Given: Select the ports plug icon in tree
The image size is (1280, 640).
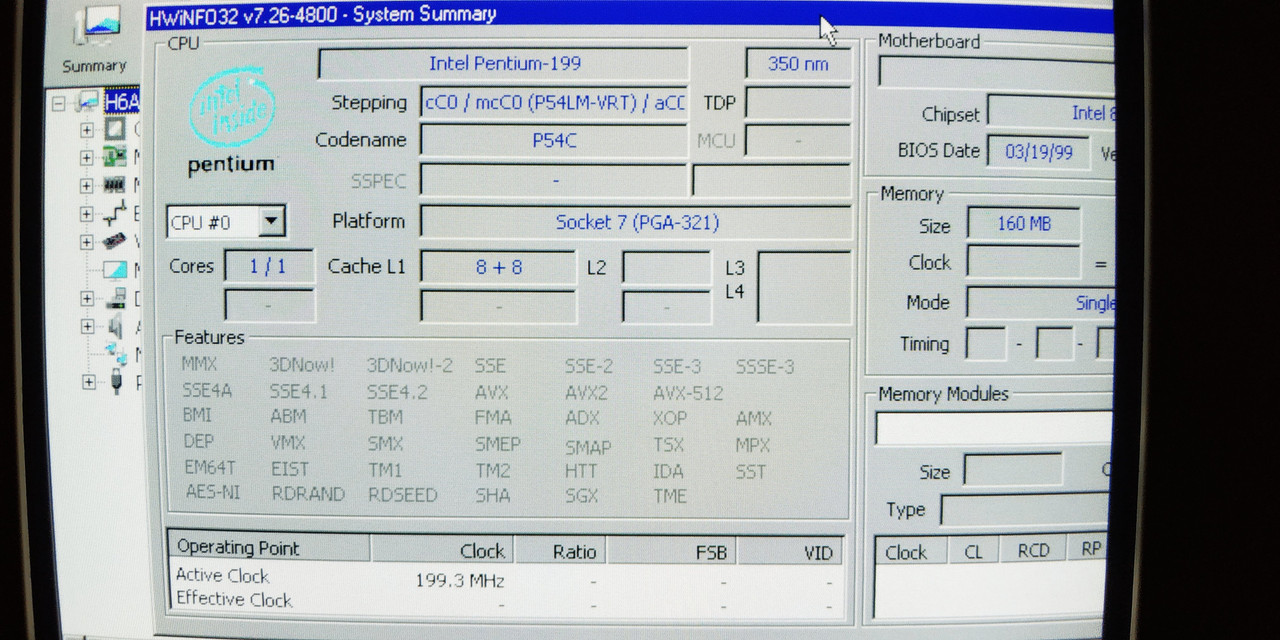Looking at the screenshot, I should coord(116,381).
